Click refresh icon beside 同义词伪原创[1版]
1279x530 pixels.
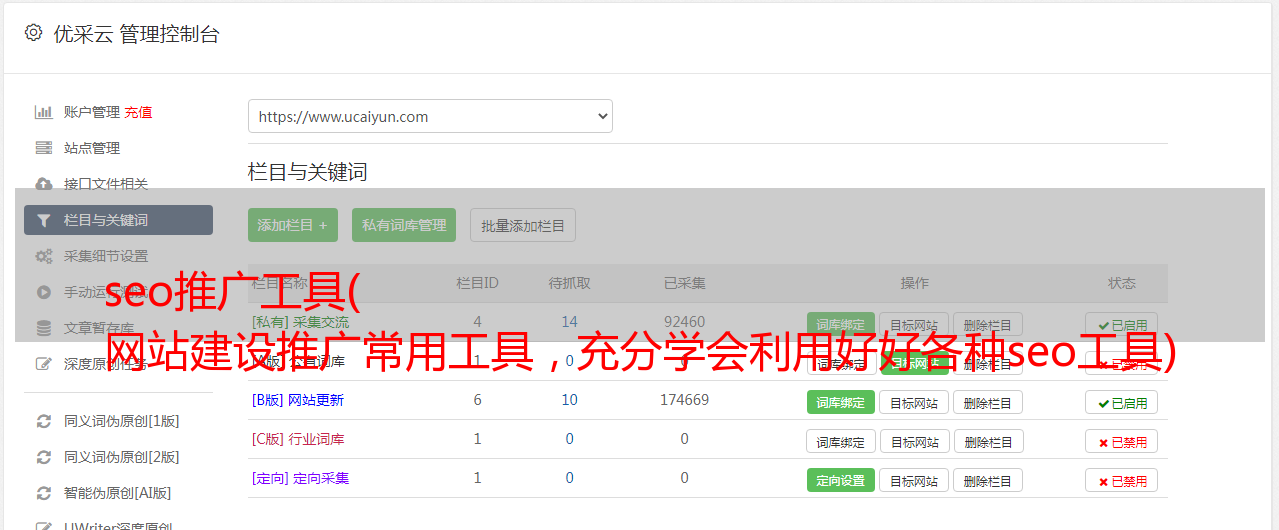(43, 421)
